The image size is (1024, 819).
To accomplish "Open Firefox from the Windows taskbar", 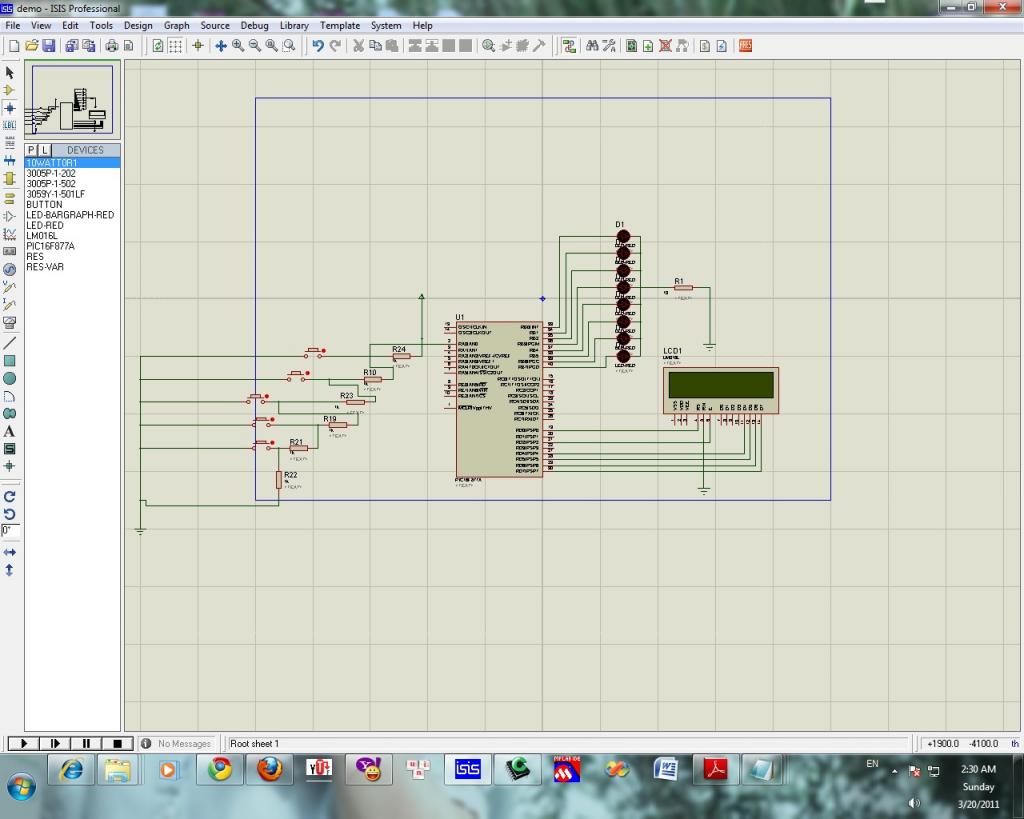I will click(x=269, y=769).
